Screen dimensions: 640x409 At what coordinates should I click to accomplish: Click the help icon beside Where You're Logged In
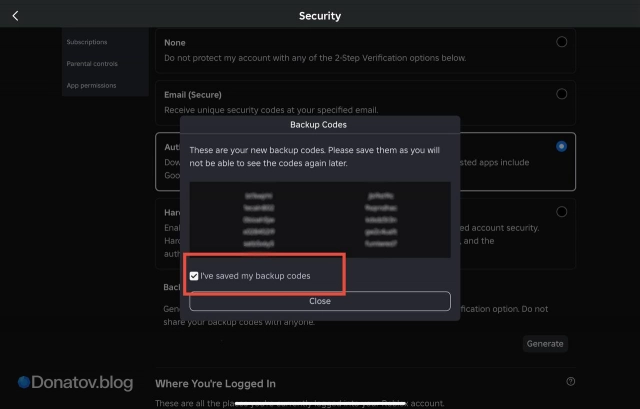pyautogui.click(x=570, y=382)
